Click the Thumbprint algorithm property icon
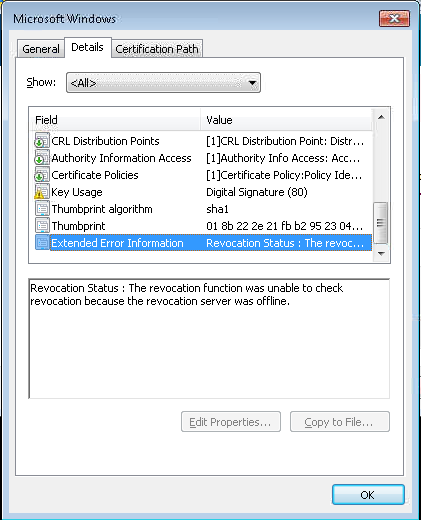This screenshot has height=520, width=421. (x=42, y=209)
